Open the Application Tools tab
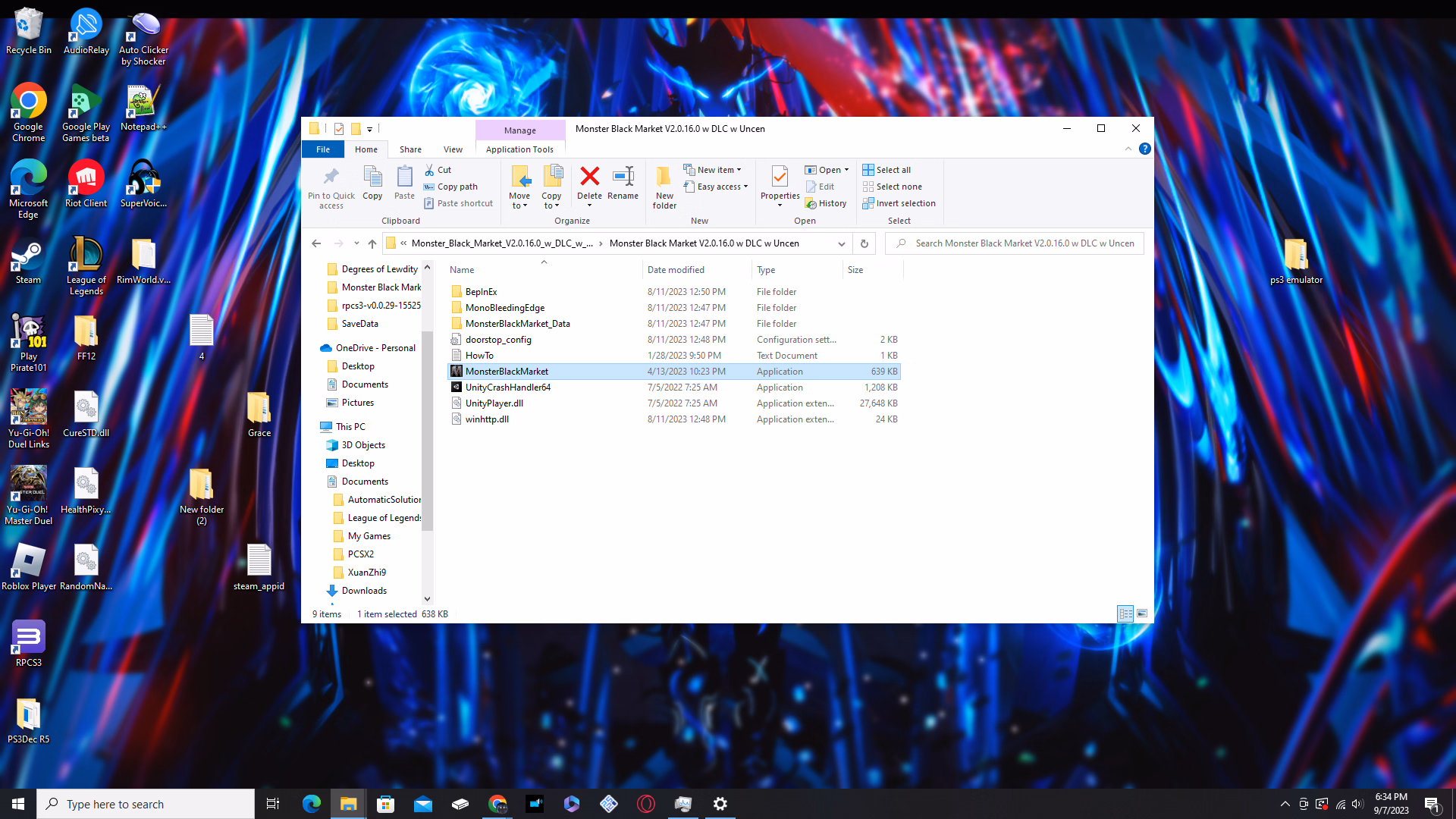This screenshot has height=819, width=1456. point(519,149)
